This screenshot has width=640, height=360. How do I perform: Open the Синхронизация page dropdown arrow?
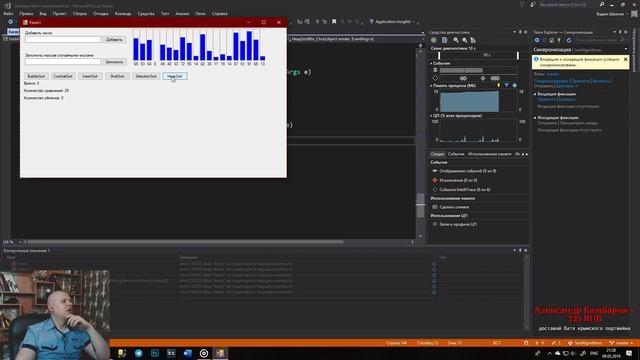pos(626,49)
